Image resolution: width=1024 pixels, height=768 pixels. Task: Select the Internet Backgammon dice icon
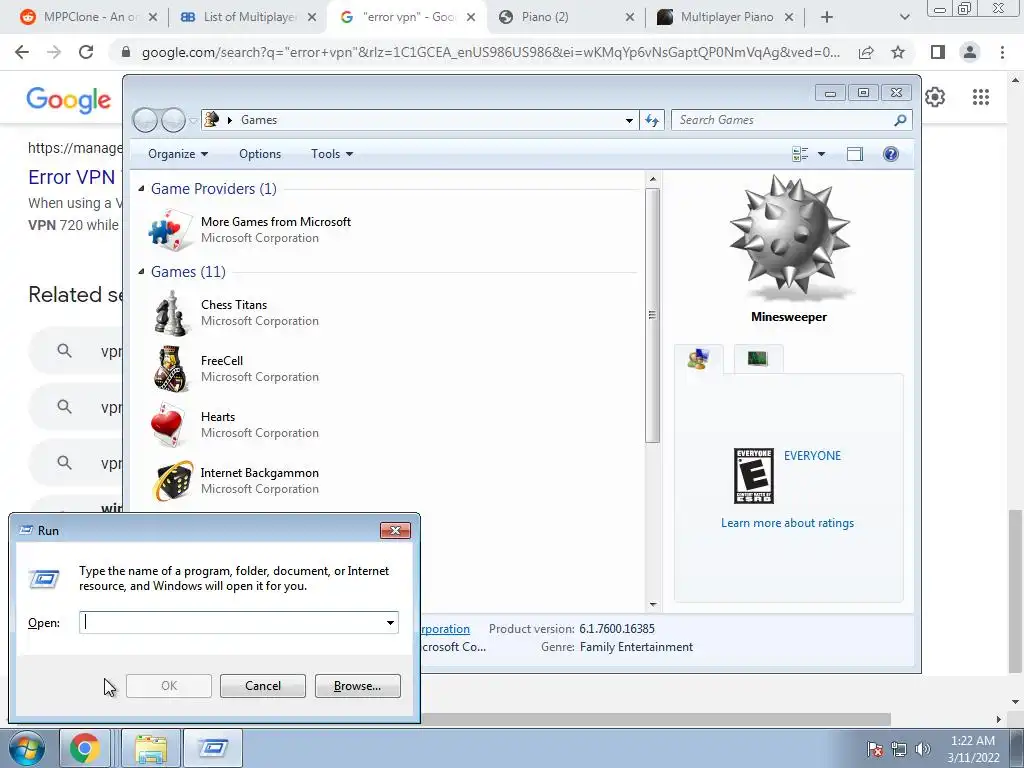tap(172, 481)
